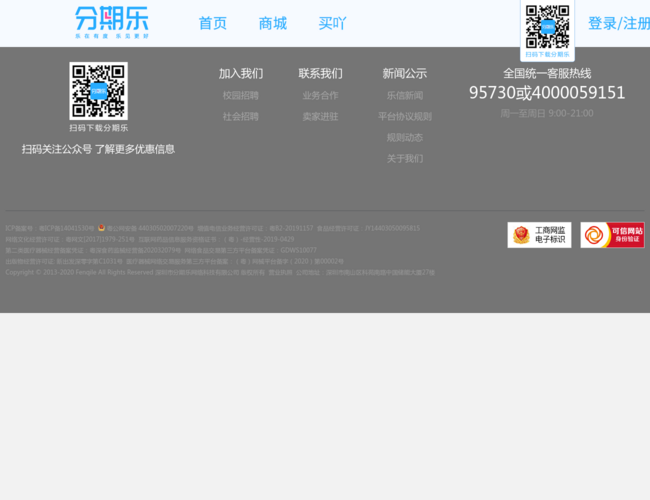Click the hotline number 95730或4000059151
Viewport: 650px width, 500px height.
pos(547,93)
